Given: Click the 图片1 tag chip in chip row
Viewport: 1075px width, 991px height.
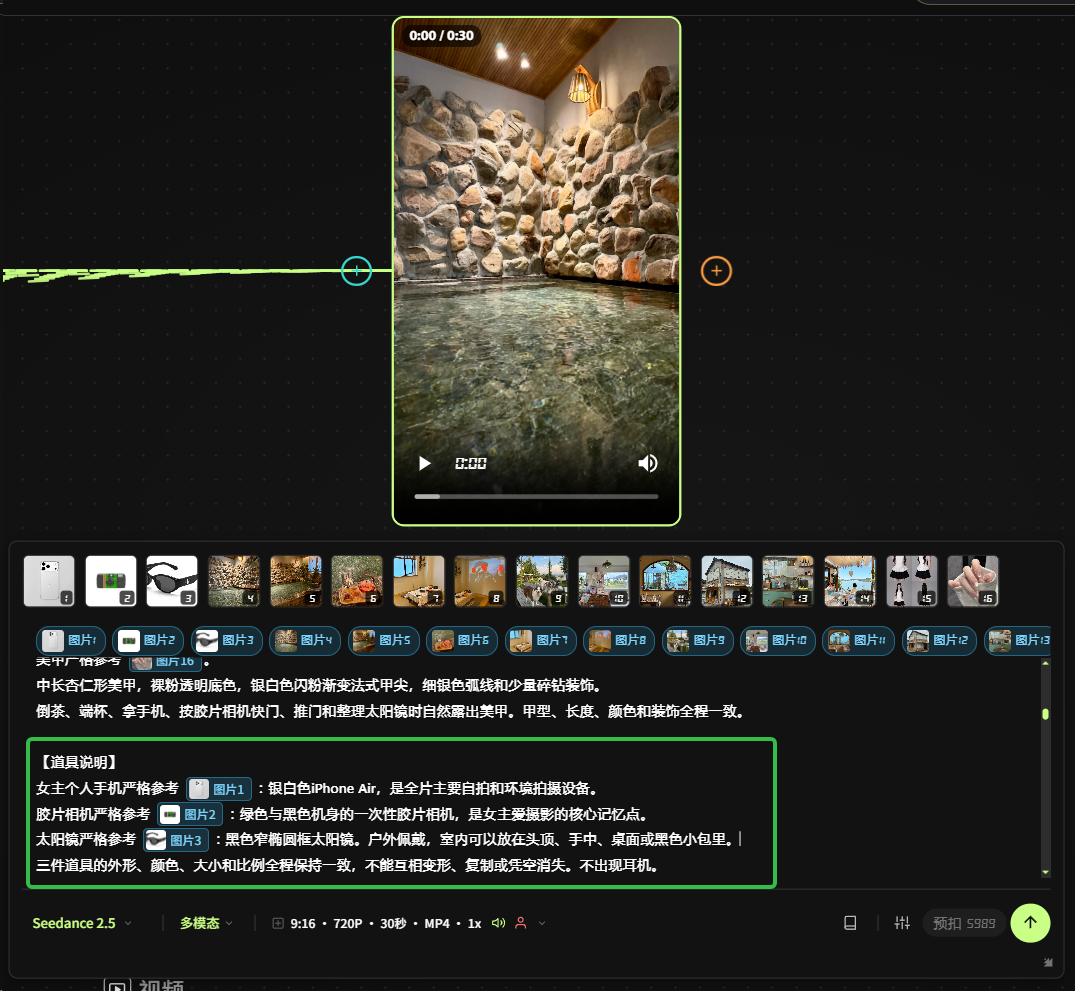Looking at the screenshot, I should tap(71, 641).
